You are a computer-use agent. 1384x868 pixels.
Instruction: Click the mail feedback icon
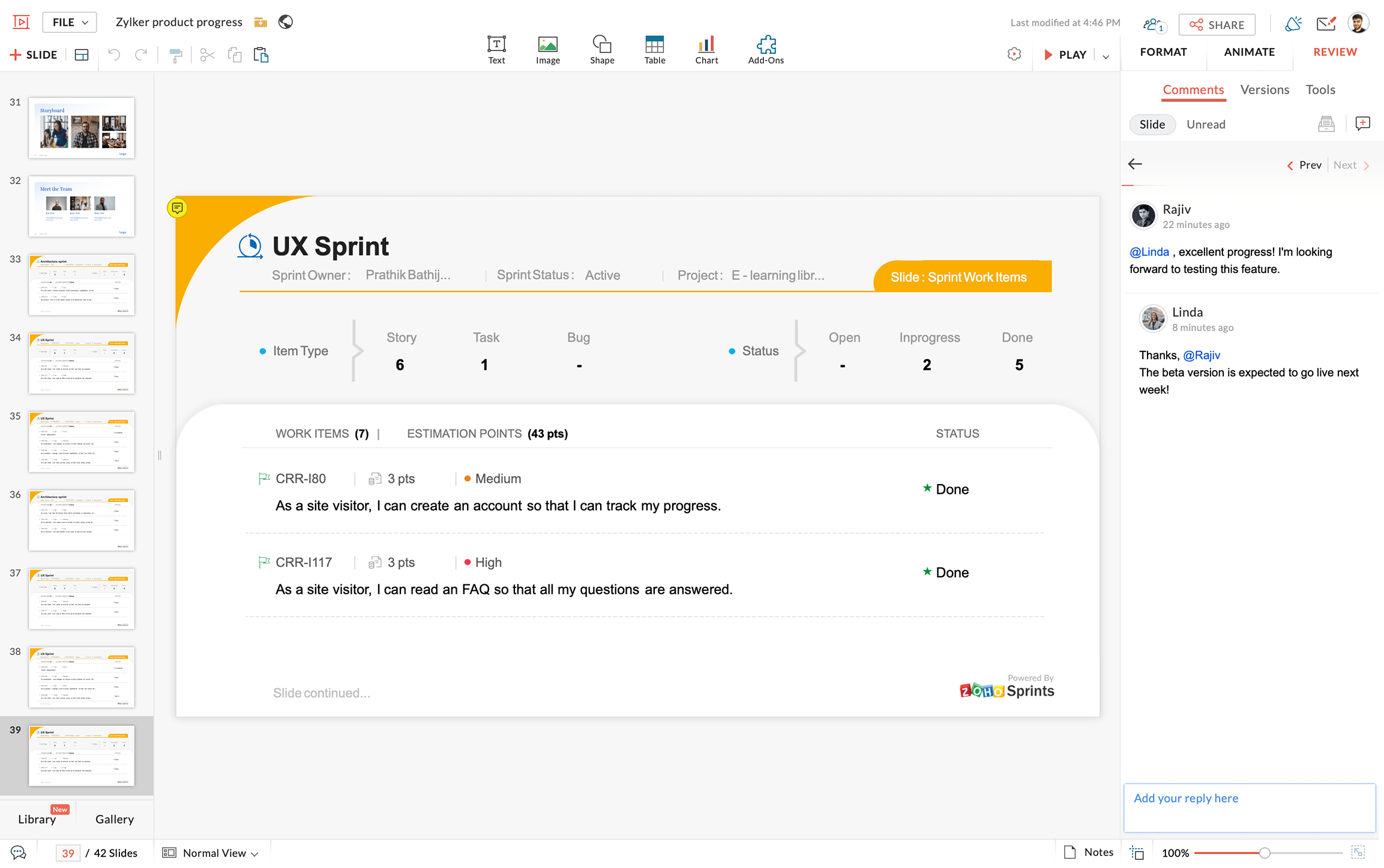click(x=1326, y=24)
